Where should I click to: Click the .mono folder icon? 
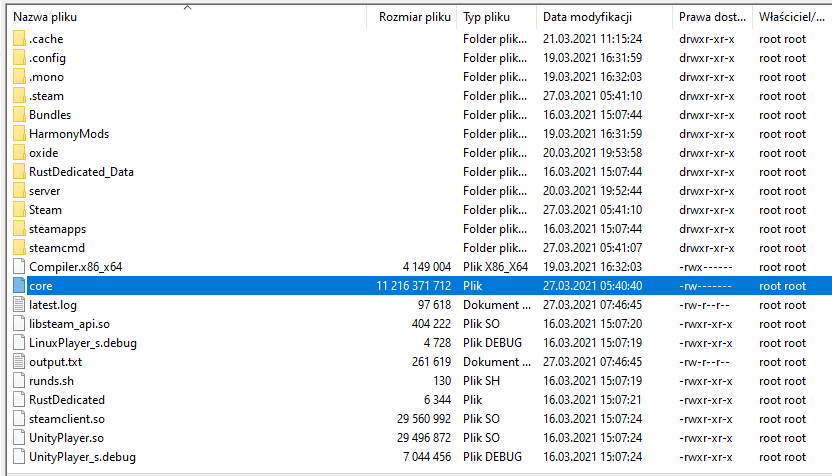click(x=19, y=77)
